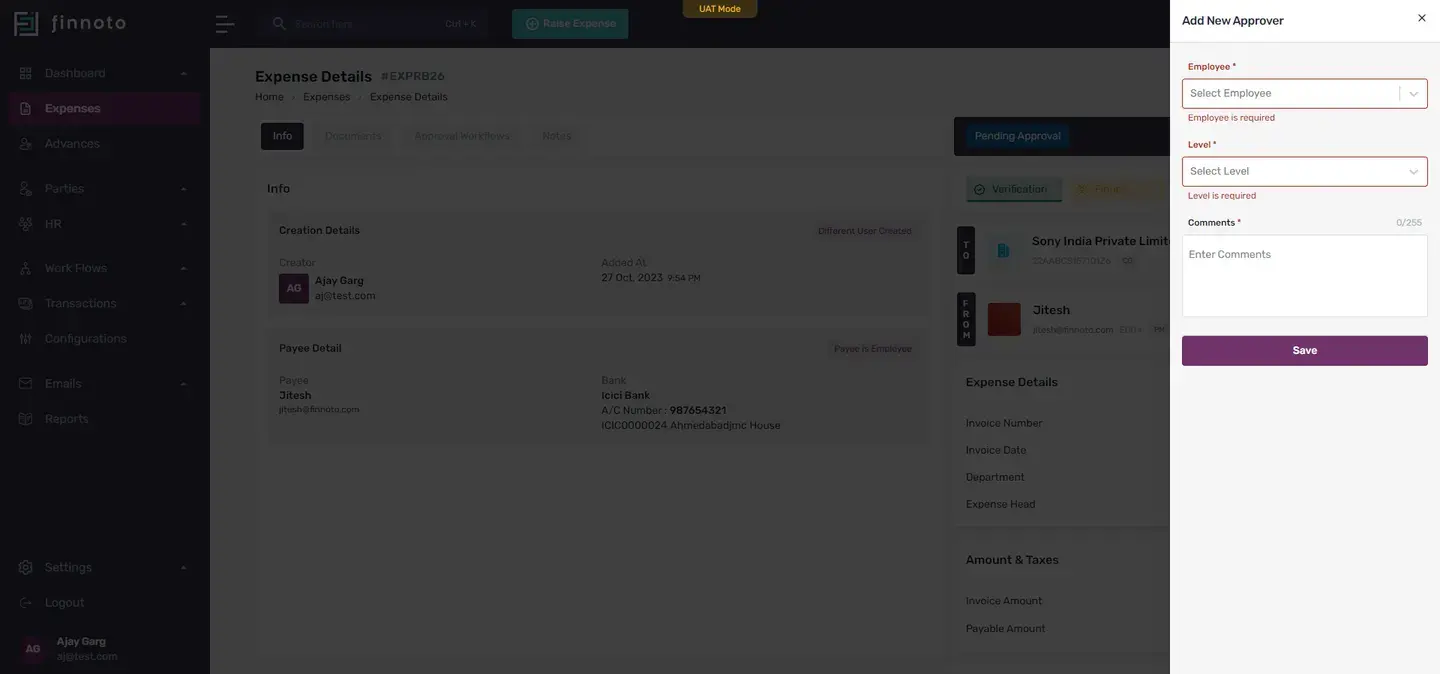Click the Enter Comments text area
Image resolution: width=1440 pixels, height=674 pixels.
[x=1304, y=276]
